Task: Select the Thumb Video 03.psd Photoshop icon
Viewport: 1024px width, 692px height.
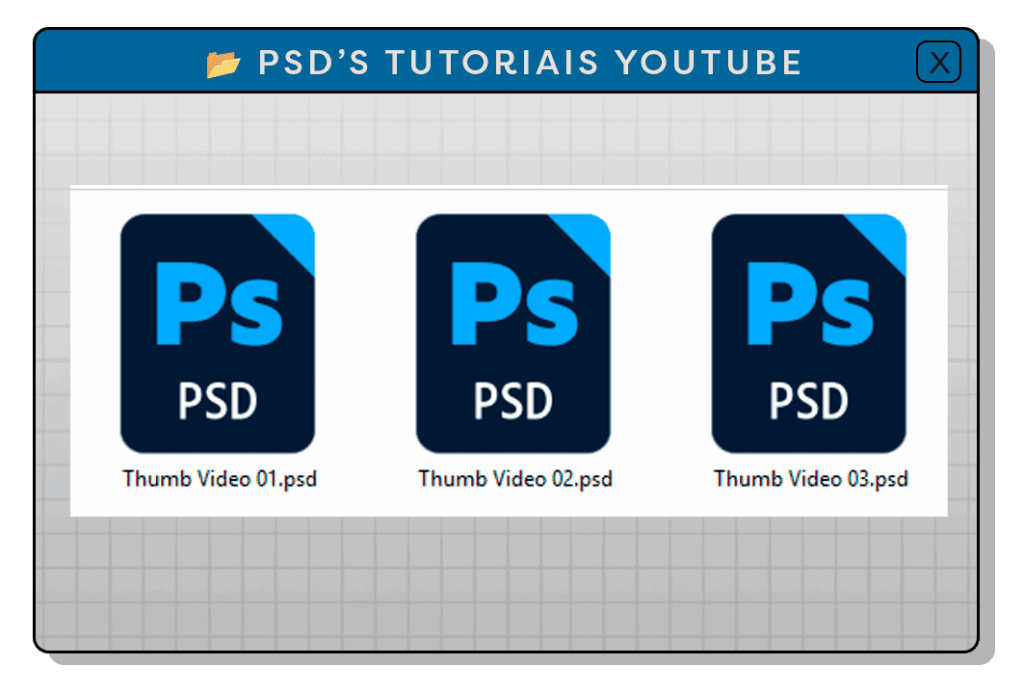Action: click(809, 333)
